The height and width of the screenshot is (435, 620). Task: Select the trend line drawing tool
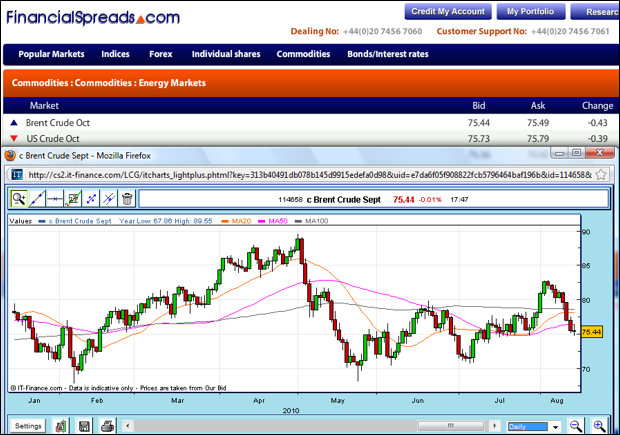(37, 199)
